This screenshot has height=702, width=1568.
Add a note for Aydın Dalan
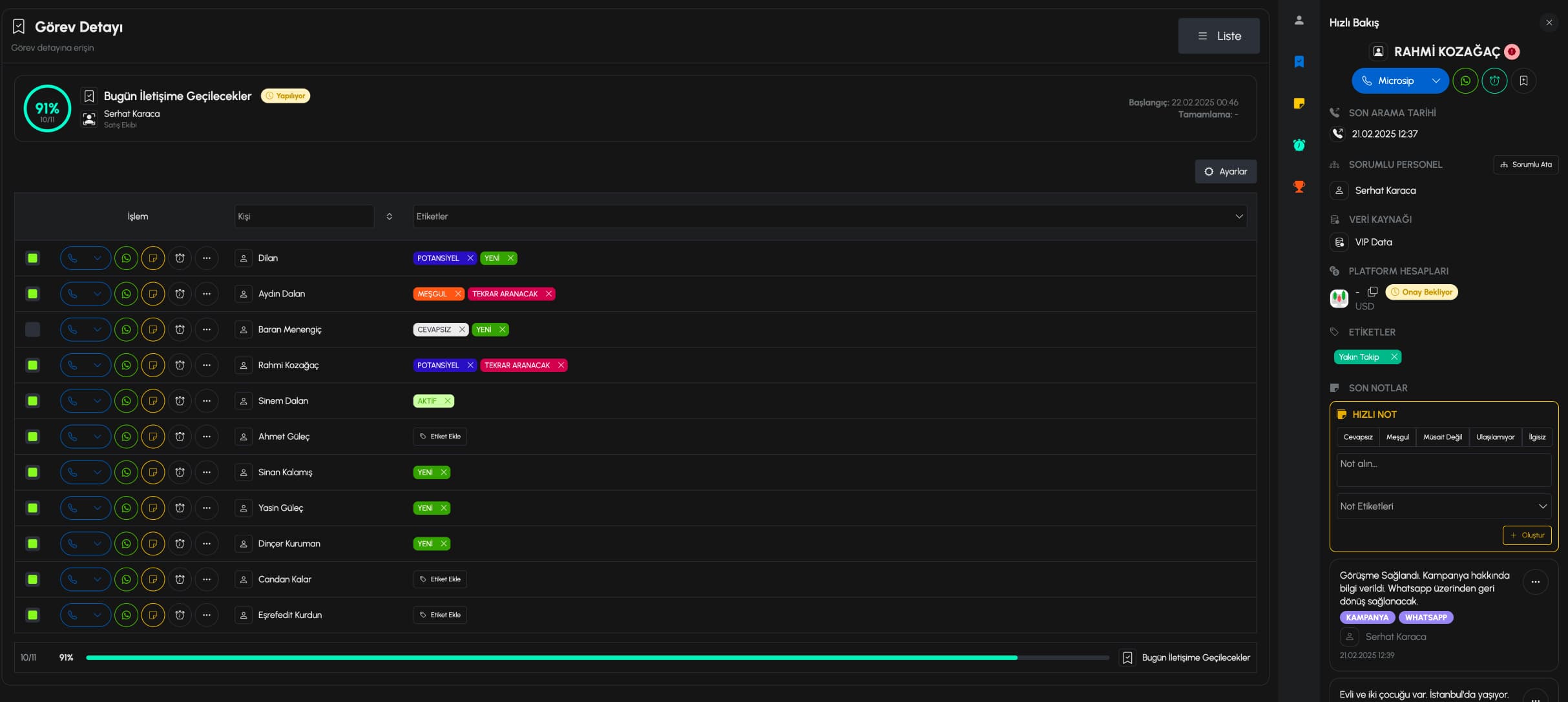(x=153, y=294)
